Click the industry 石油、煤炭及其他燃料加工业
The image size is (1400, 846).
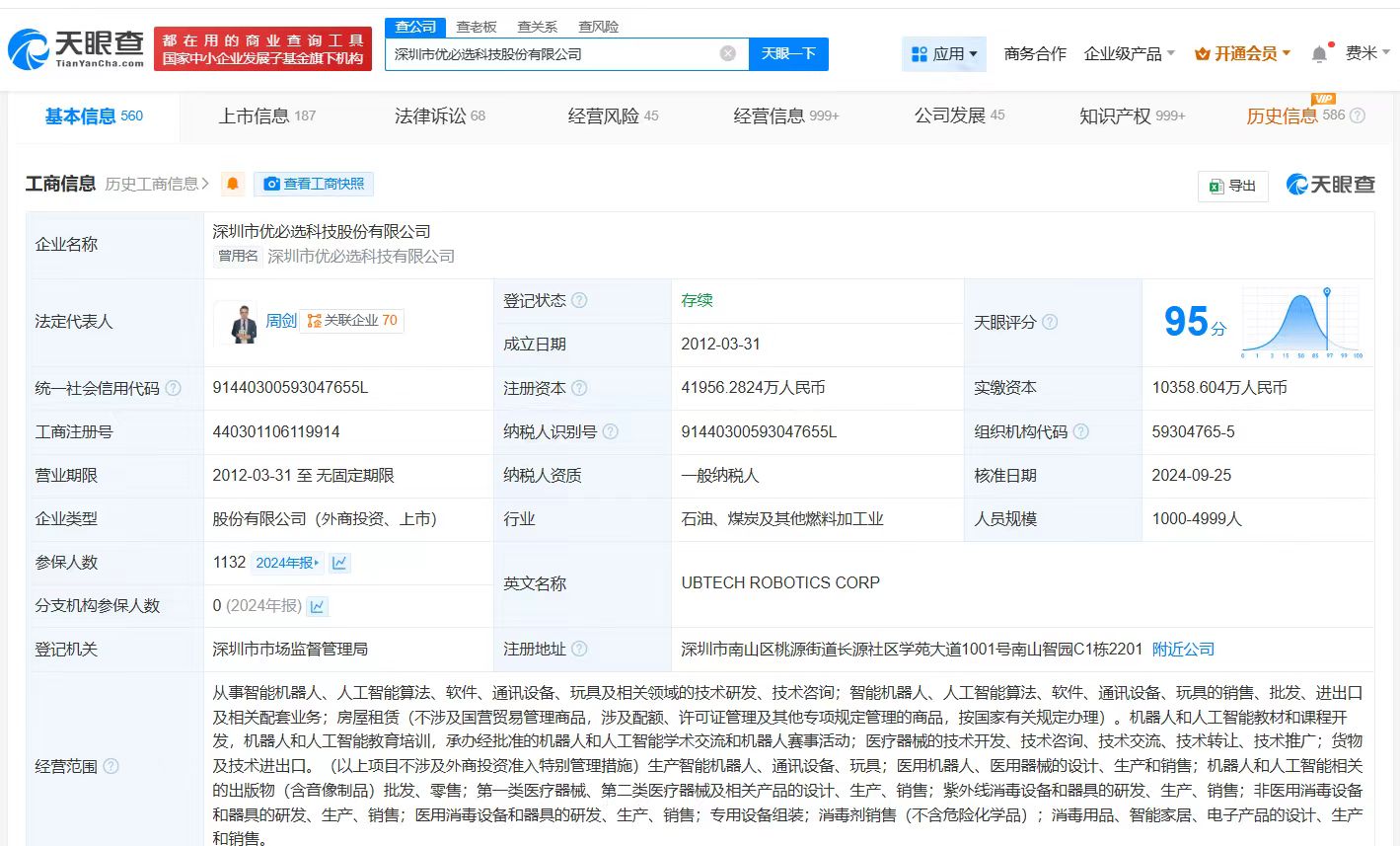(782, 518)
